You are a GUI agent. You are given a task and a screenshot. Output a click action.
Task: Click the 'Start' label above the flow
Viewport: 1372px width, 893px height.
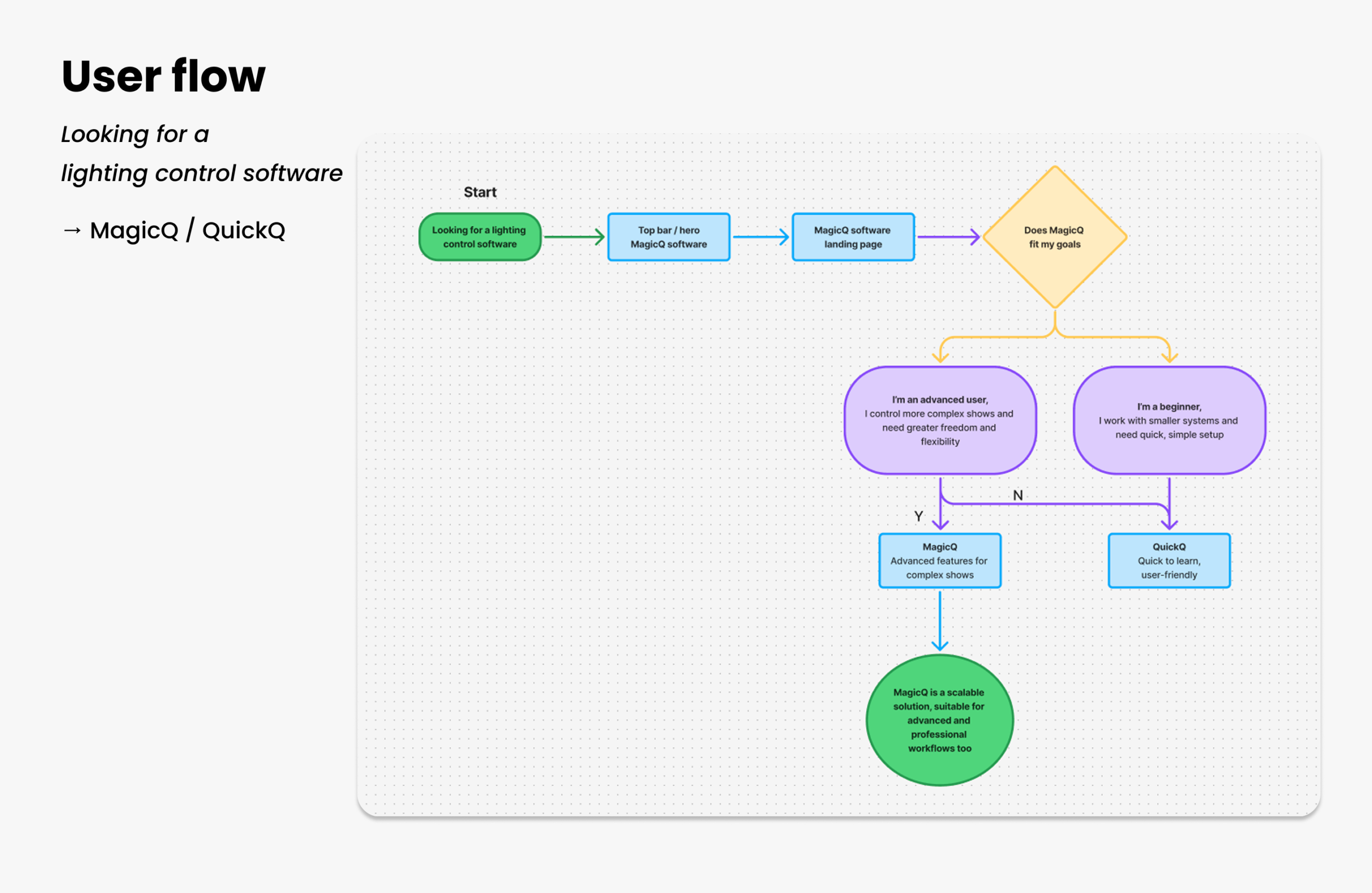point(480,192)
